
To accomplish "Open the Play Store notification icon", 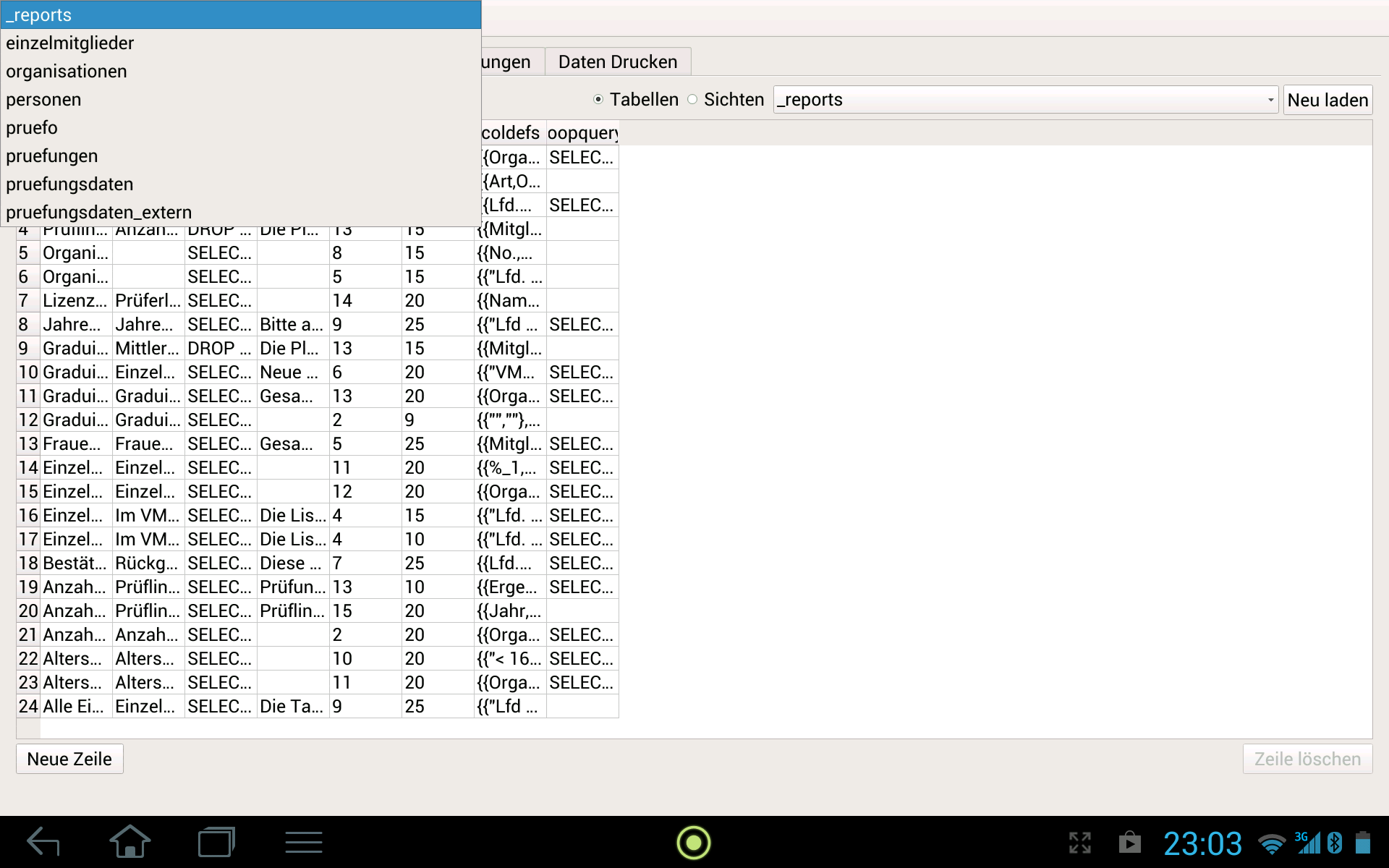I will click(x=1129, y=843).
